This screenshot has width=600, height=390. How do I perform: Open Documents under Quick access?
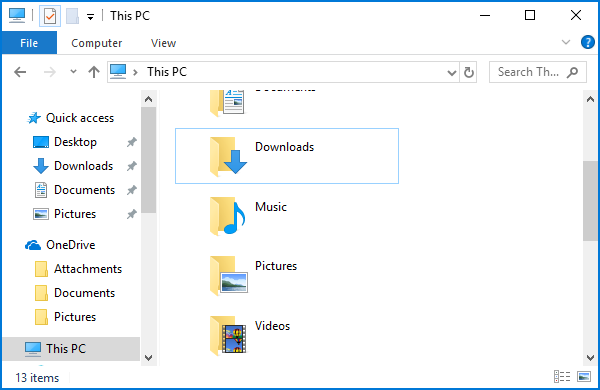coord(84,190)
